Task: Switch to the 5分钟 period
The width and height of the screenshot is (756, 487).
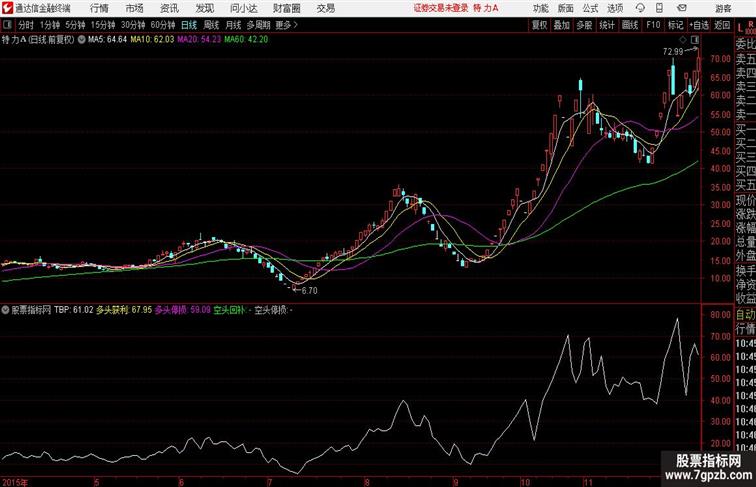Action: click(75, 25)
